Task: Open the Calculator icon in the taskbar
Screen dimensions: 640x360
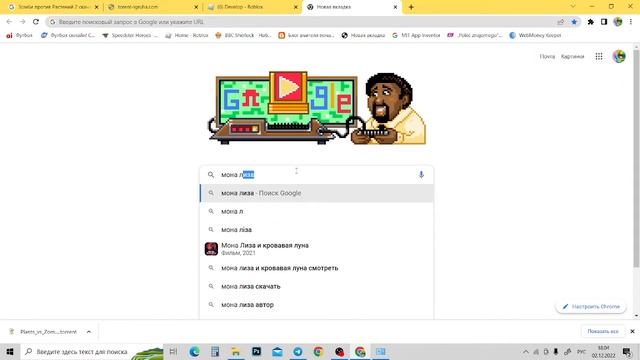Action: point(215,351)
